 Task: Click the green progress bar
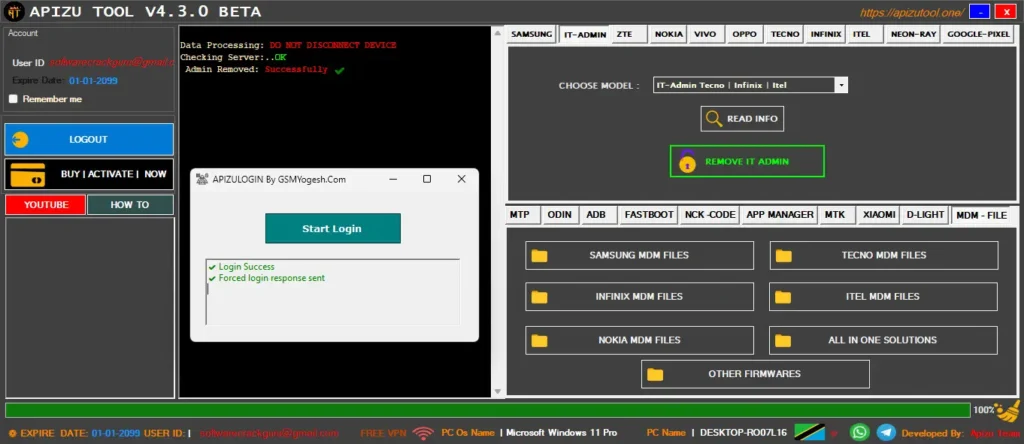tap(487, 410)
